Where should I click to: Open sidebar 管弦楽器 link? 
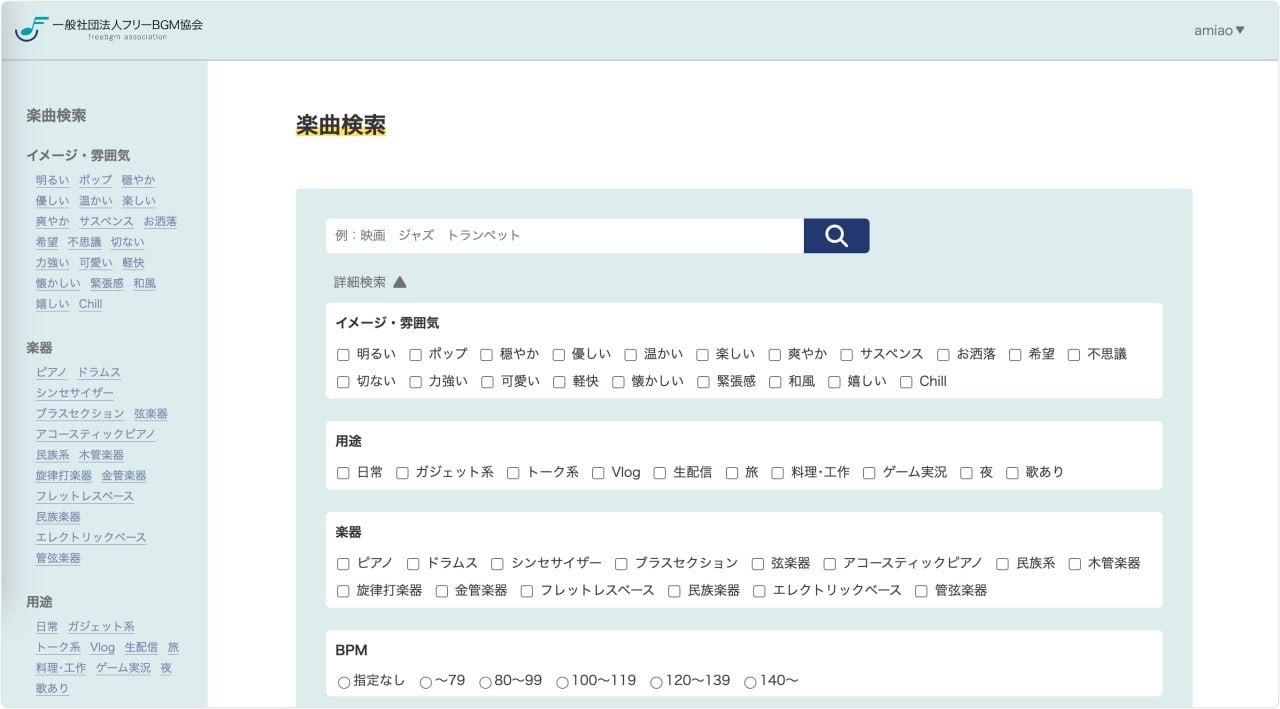(58, 558)
